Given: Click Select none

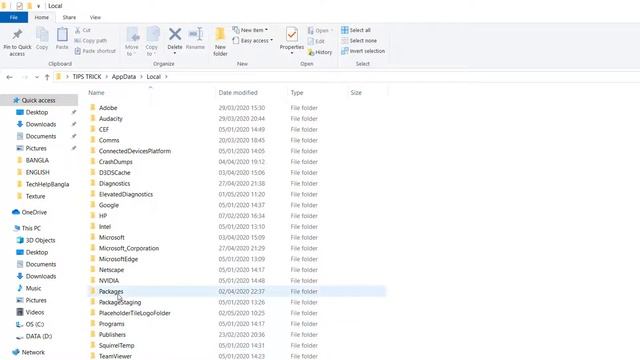Looking at the screenshot, I should 359,40.
